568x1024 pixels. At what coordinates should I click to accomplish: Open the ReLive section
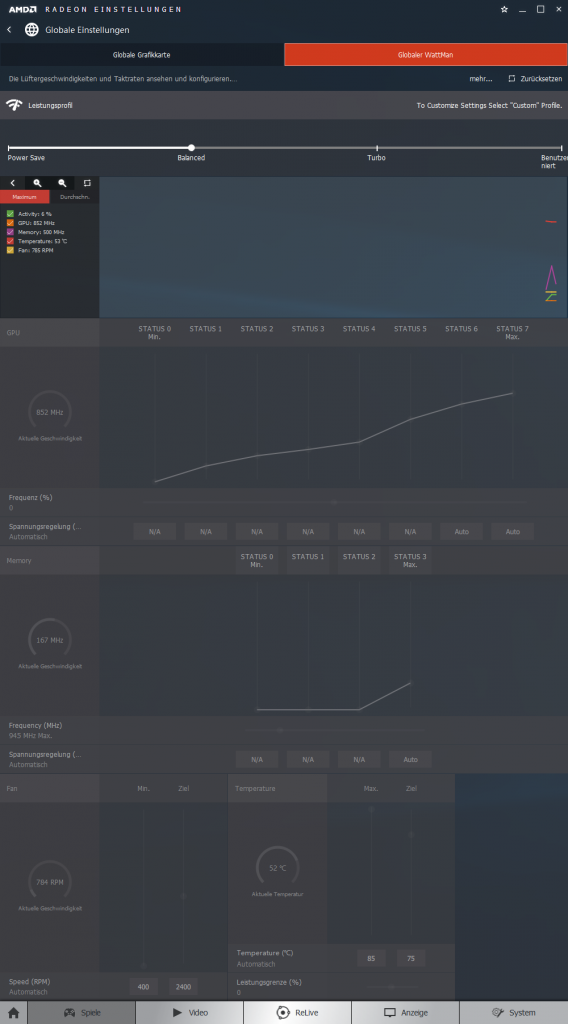point(297,1012)
